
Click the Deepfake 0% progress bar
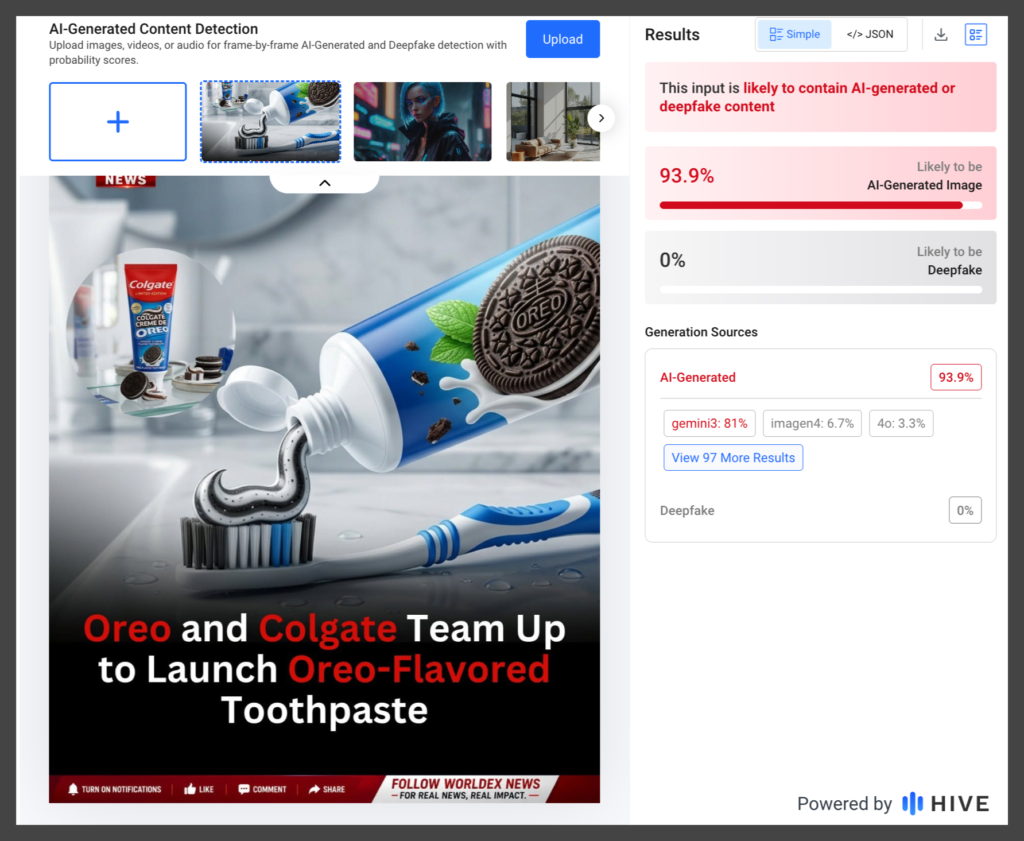(820, 290)
